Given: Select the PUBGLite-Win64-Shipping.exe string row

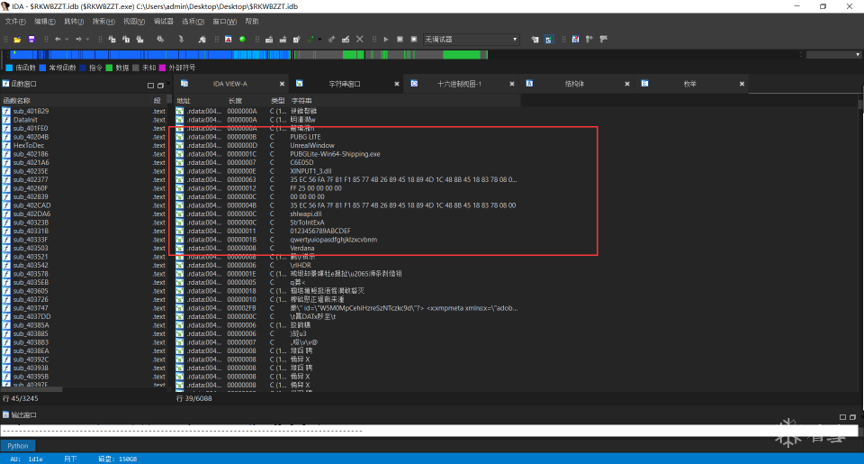Looking at the screenshot, I should click(x=335, y=154).
